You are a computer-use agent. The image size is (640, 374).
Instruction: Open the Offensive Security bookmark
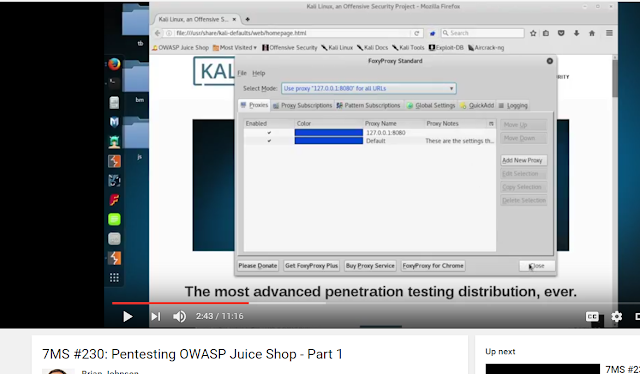coord(290,47)
